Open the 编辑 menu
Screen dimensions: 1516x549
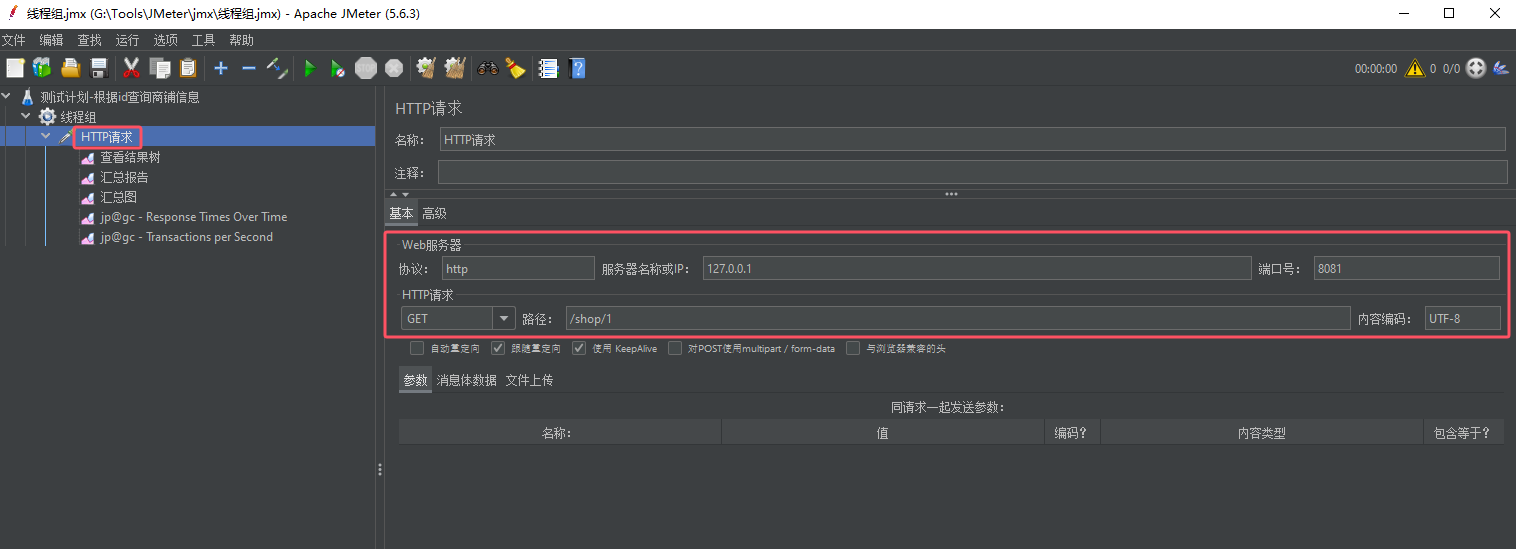tap(51, 40)
